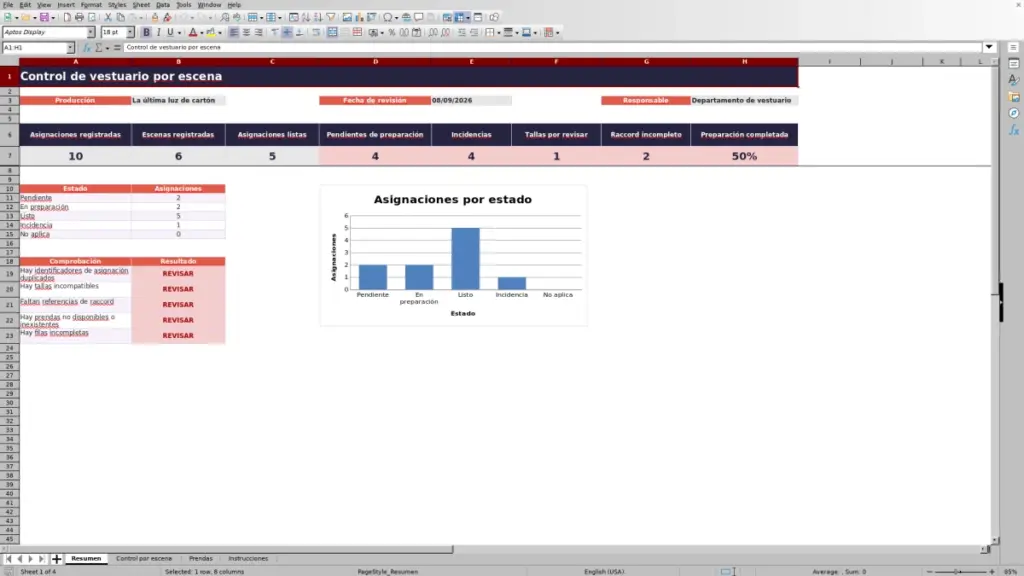Viewport: 1024px width, 576px height.
Task: Open the sidebar settings hamburger button
Action: (x=1014, y=48)
